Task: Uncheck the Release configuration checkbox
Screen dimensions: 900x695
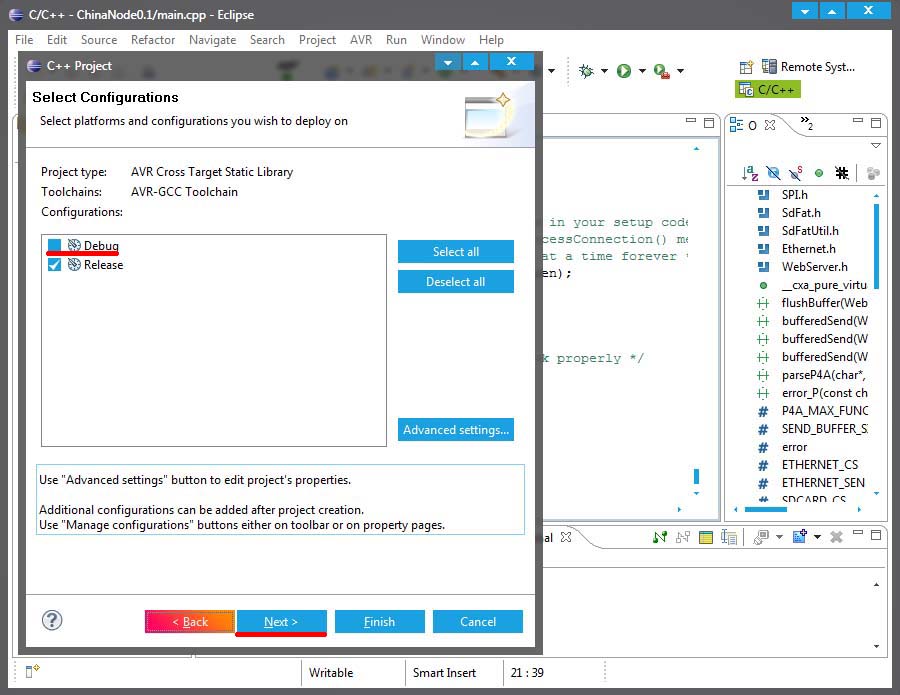Action: (55, 265)
